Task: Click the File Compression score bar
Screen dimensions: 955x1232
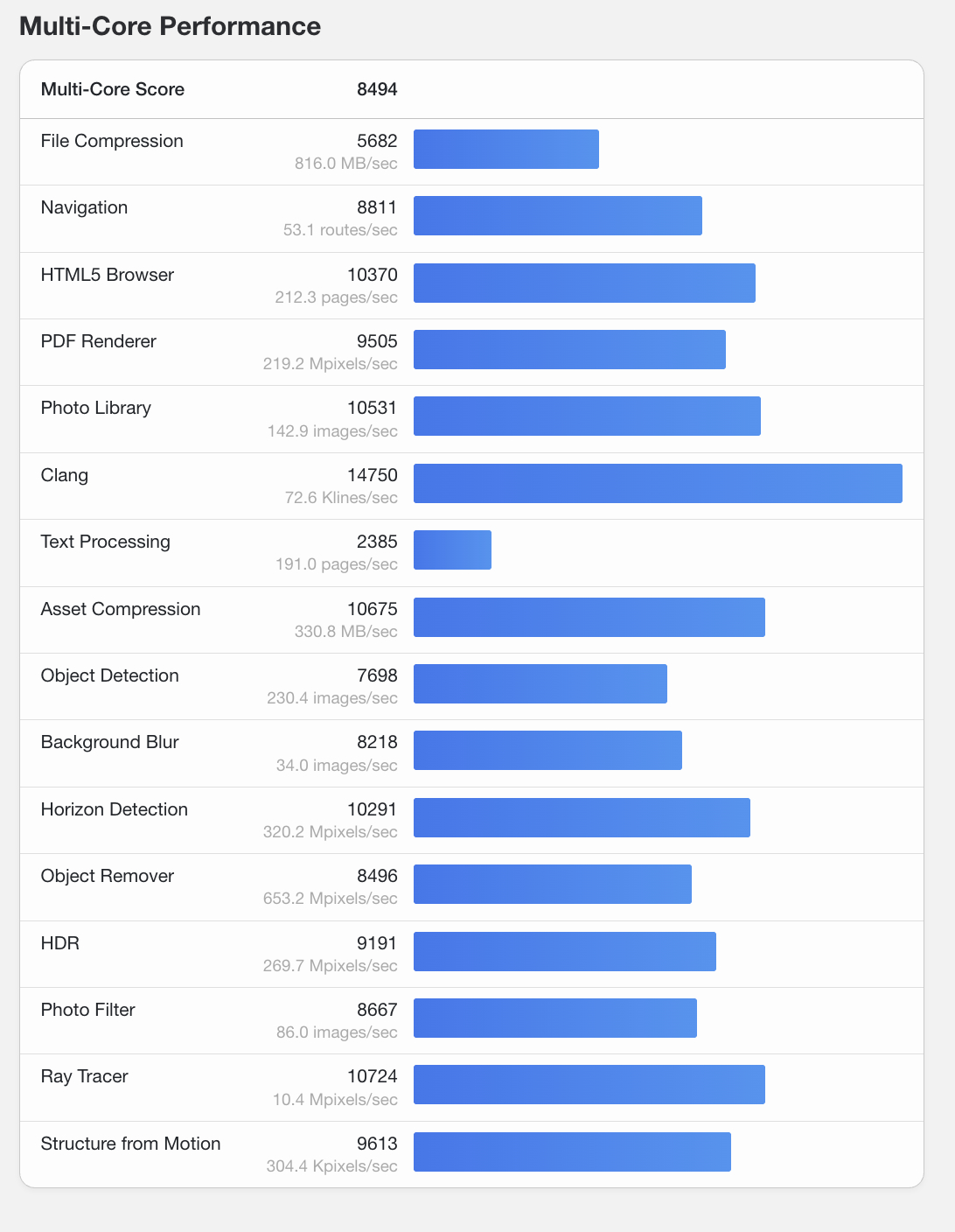Action: click(505, 150)
